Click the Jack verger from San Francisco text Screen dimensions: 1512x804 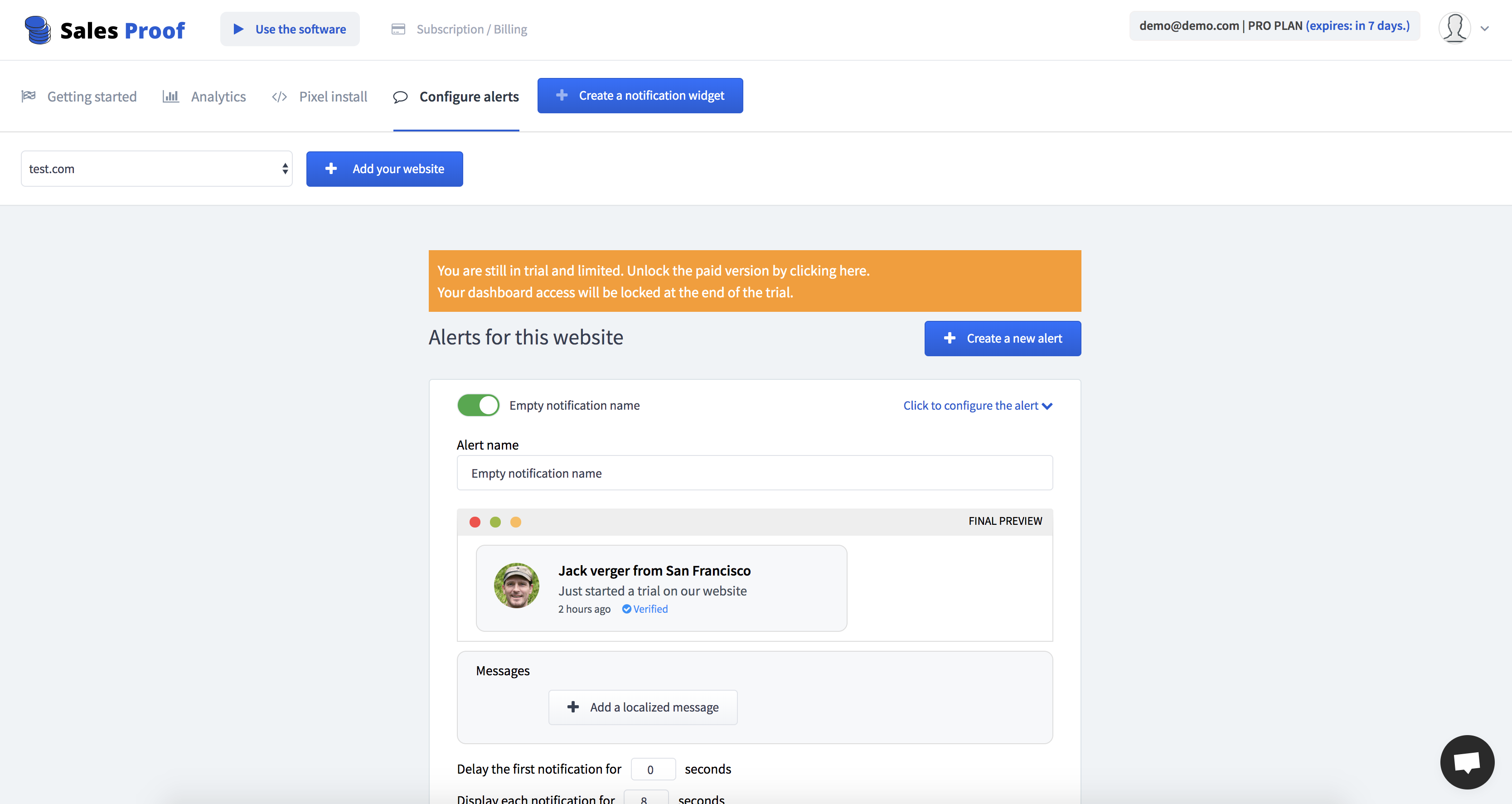(654, 571)
